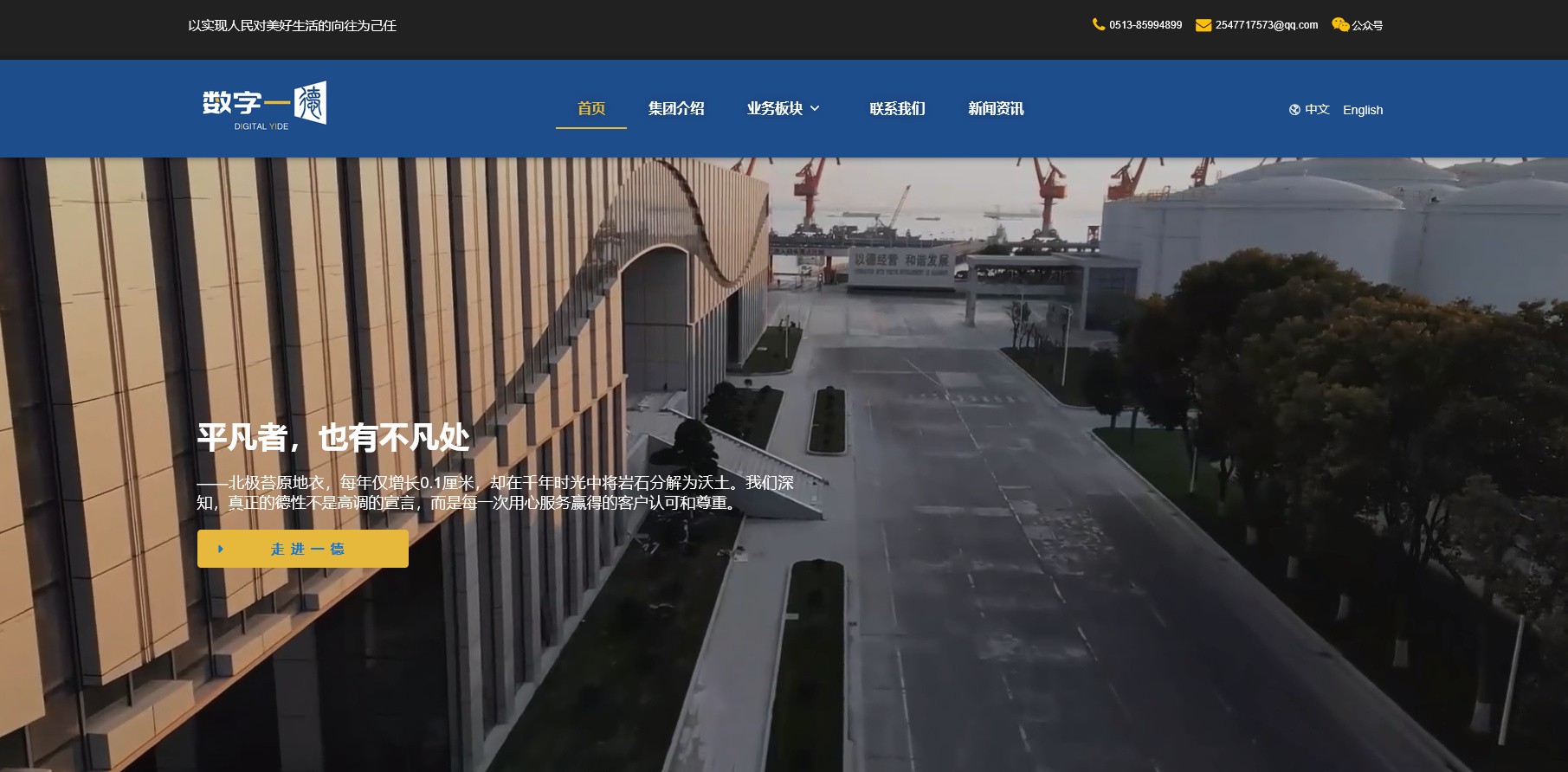Click the globe language icon
Viewport: 1568px width, 772px height.
click(1294, 110)
